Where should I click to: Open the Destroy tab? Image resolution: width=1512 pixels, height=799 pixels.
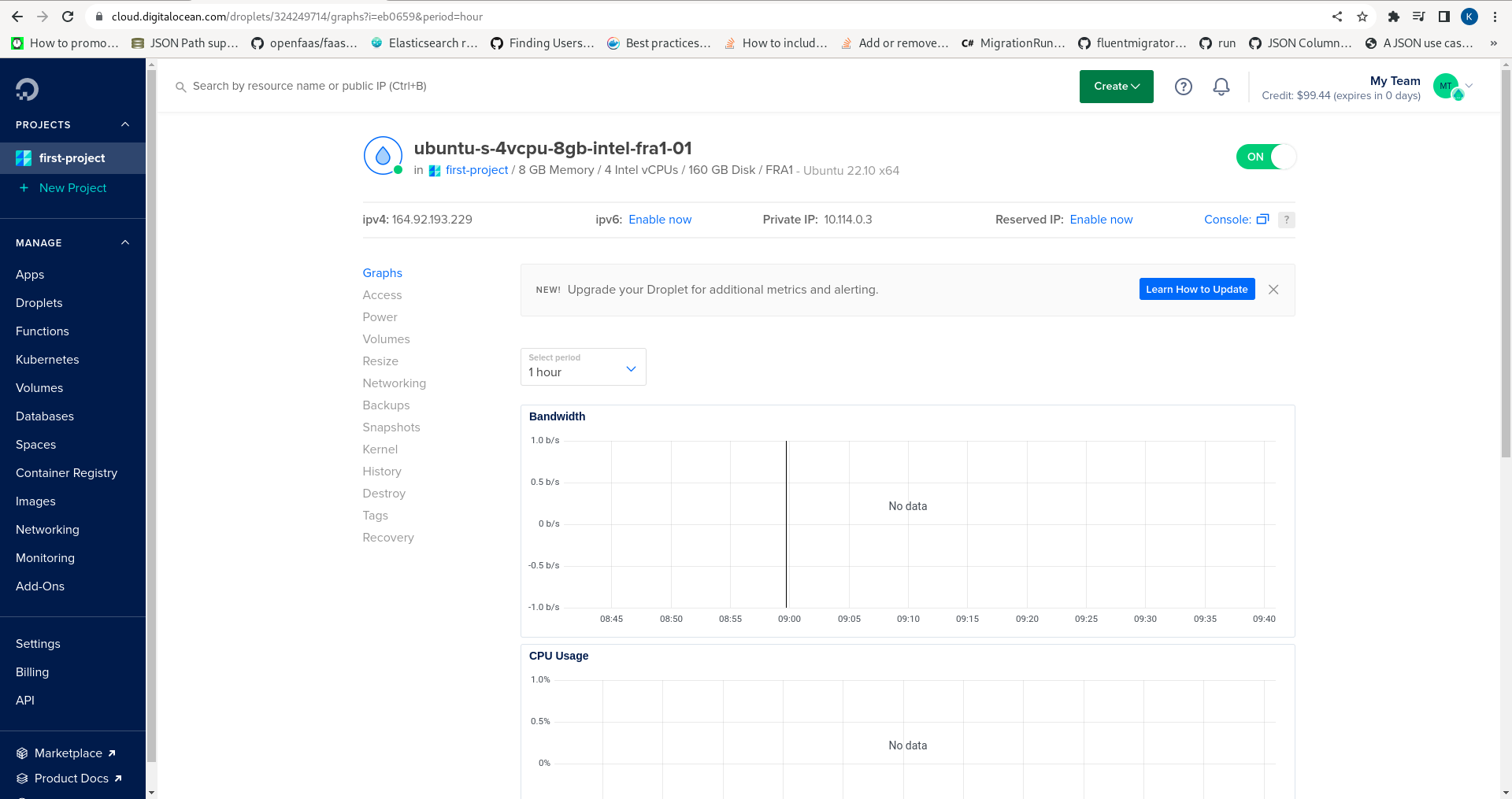(384, 494)
